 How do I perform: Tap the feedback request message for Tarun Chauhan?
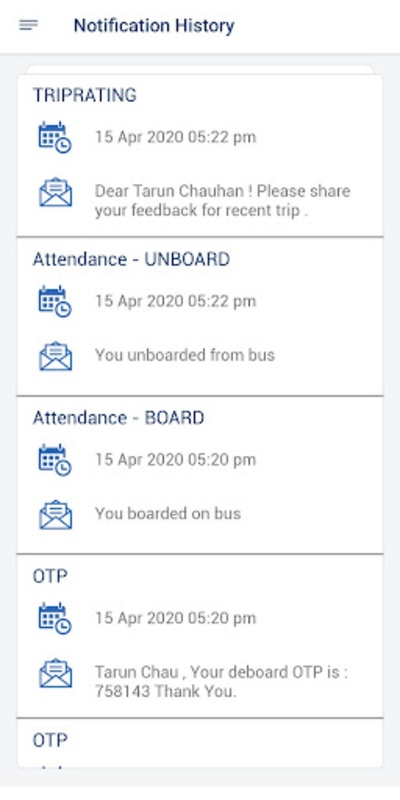point(222,201)
